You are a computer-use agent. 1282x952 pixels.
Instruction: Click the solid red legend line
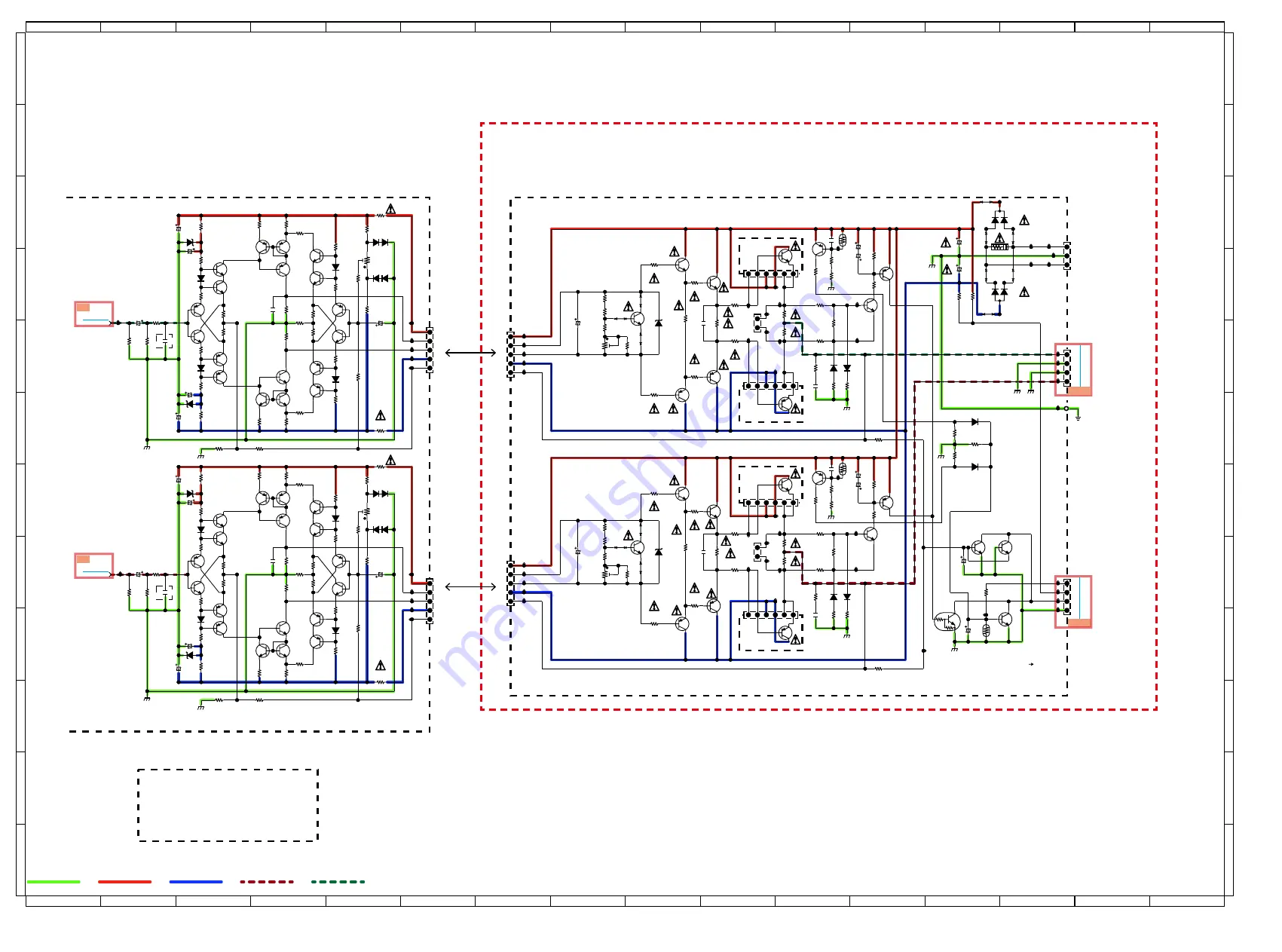pyautogui.click(x=124, y=881)
